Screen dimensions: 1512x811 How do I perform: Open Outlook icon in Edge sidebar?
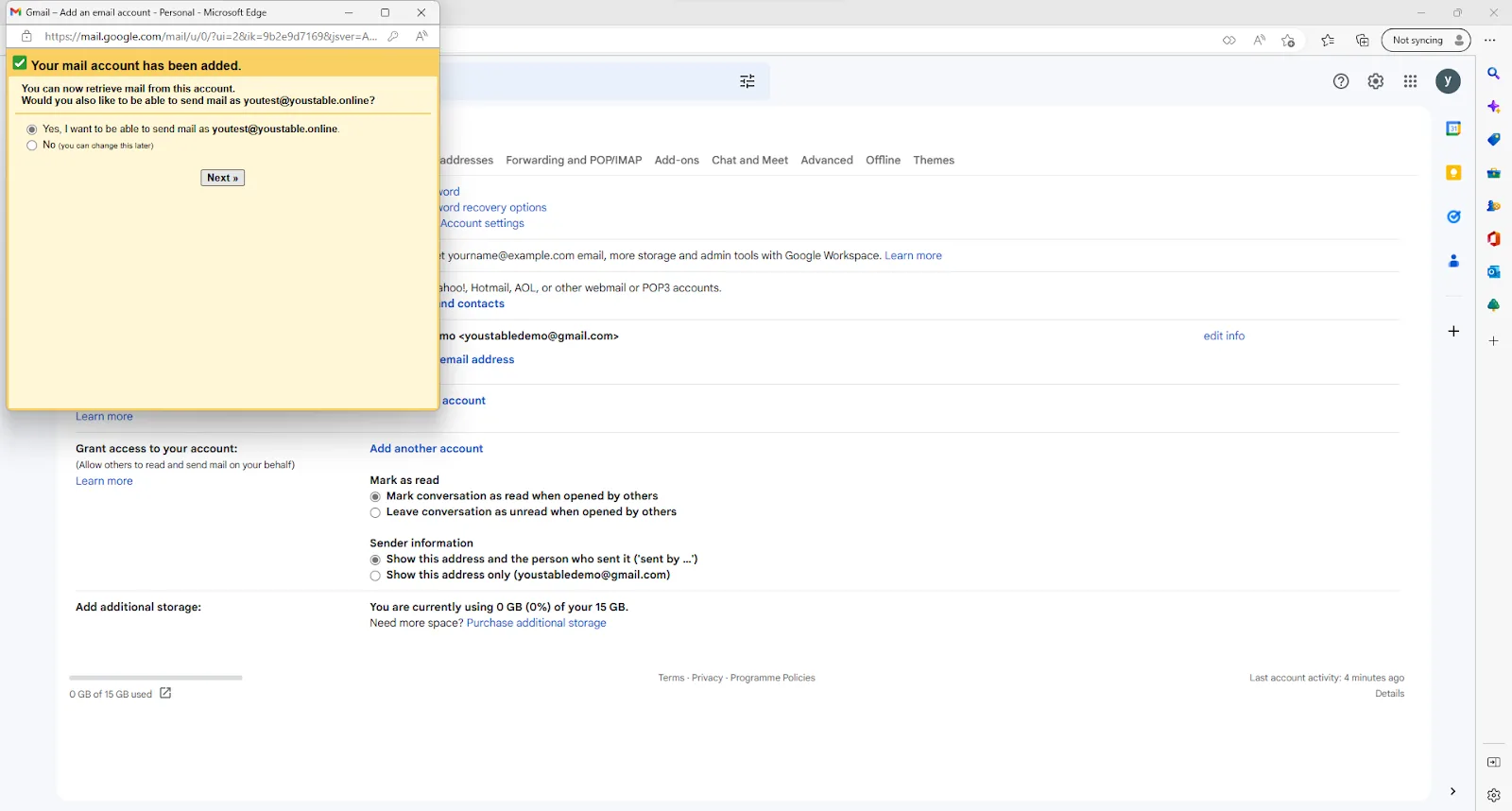click(1494, 272)
